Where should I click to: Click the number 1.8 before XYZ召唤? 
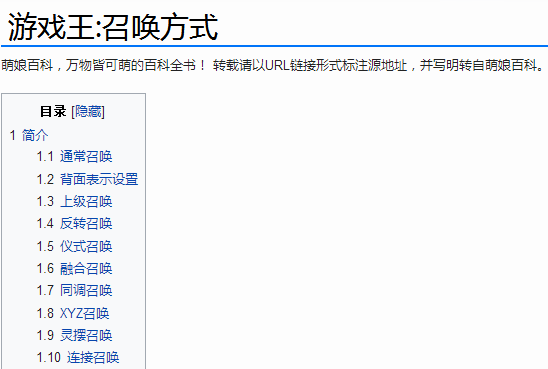tap(45, 313)
